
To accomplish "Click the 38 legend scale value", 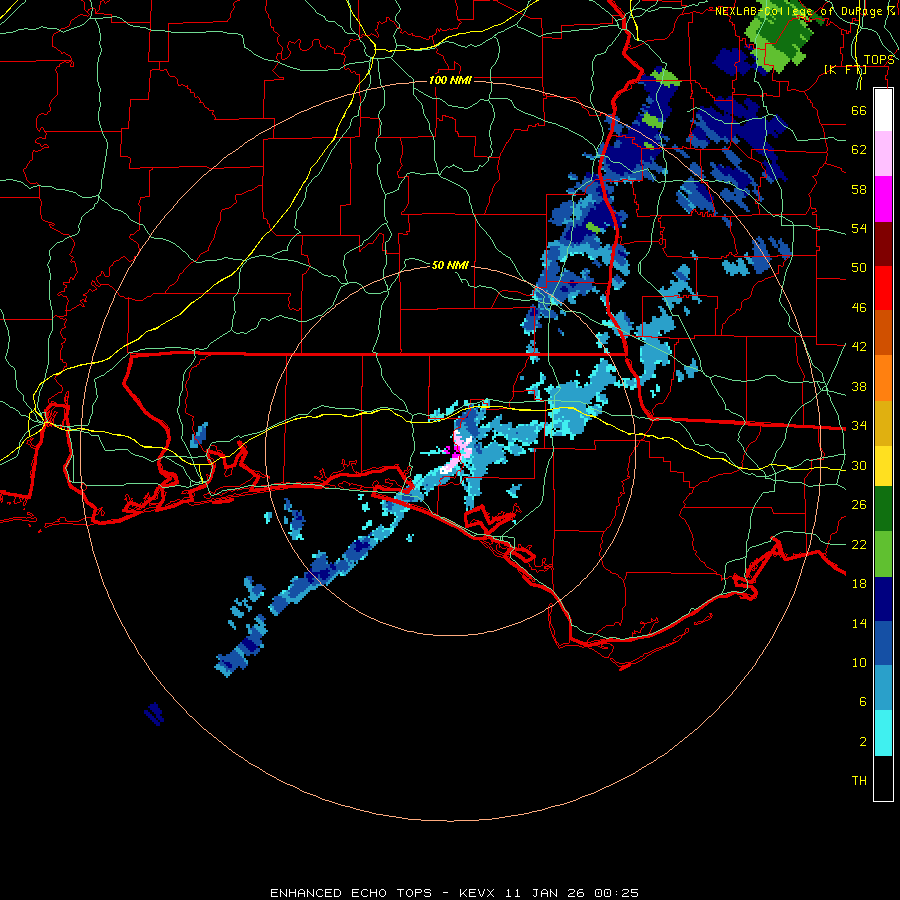I will click(859, 386).
